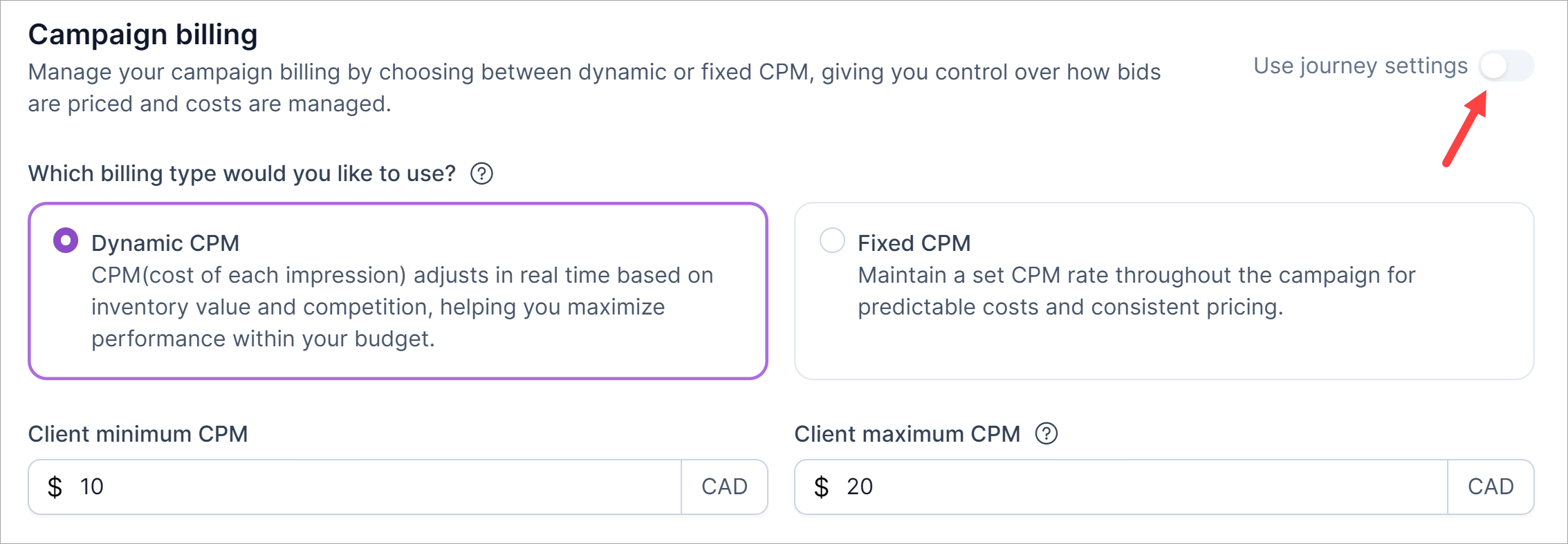Viewport: 1568px width, 544px height.
Task: Click the "Fixed CPM" option title
Action: pos(914,243)
